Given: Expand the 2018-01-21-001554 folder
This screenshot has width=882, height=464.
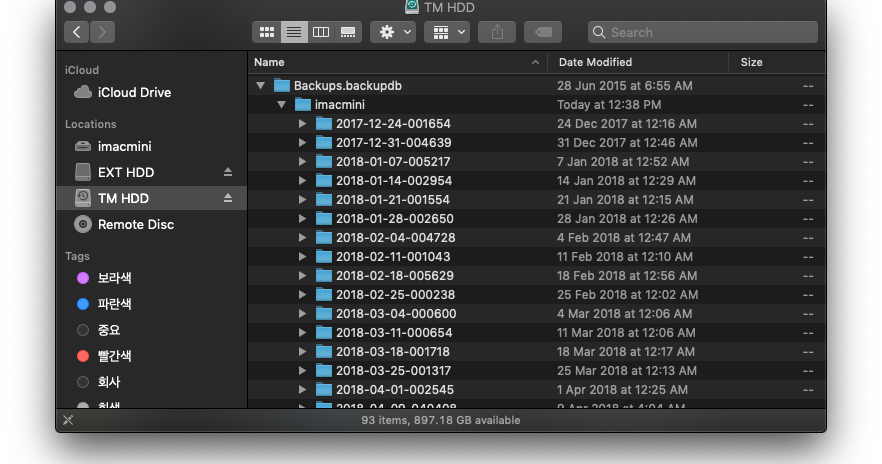Looking at the screenshot, I should coord(302,200).
